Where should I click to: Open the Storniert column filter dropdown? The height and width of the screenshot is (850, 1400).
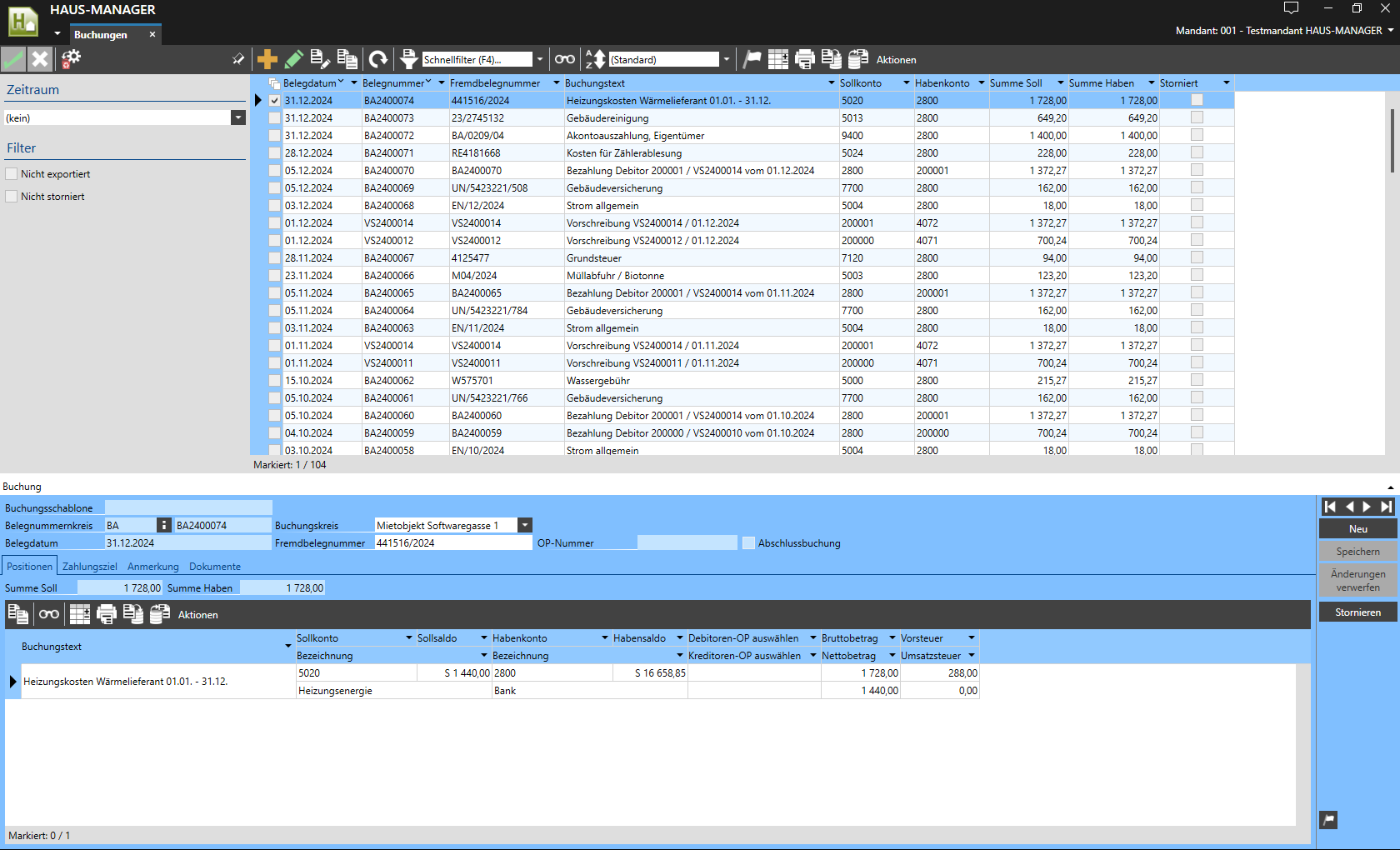[1227, 83]
